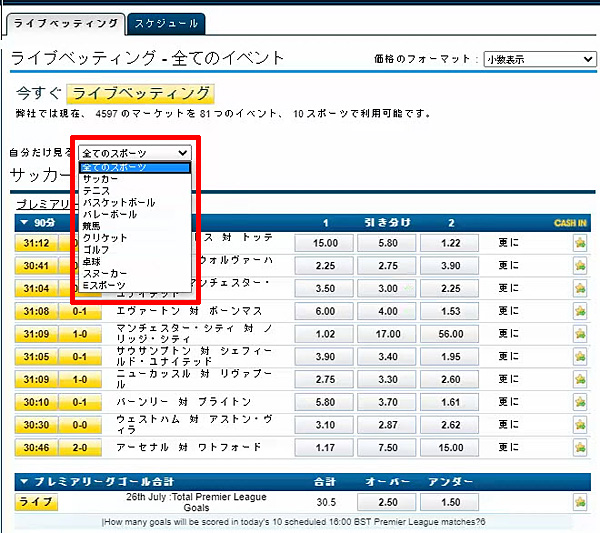Viewport: 600px width, 533px height.
Task: Open the 価格のフォーマット dropdown
Action: [x=540, y=59]
